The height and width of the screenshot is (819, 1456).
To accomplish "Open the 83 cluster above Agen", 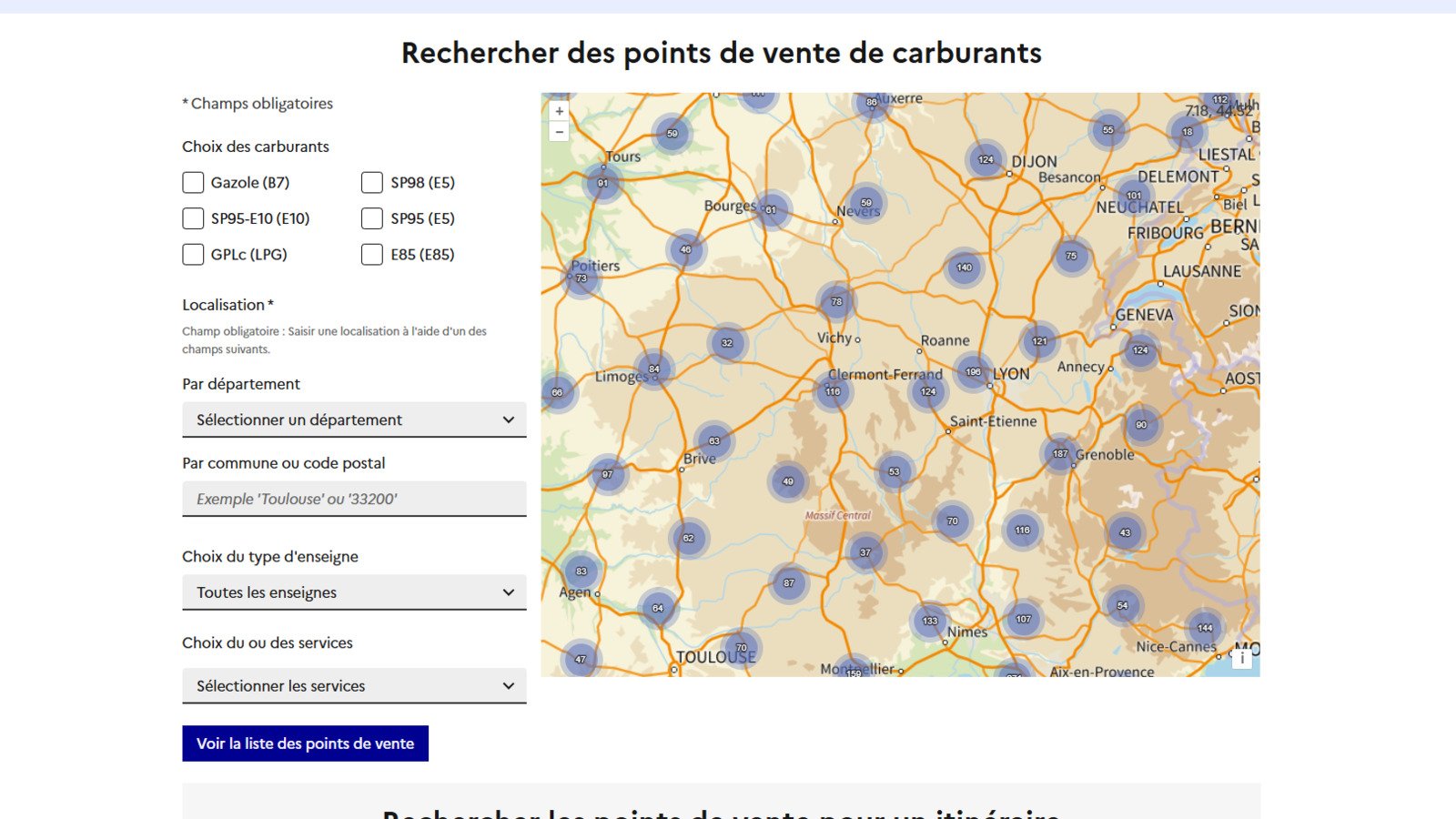I will pyautogui.click(x=581, y=571).
